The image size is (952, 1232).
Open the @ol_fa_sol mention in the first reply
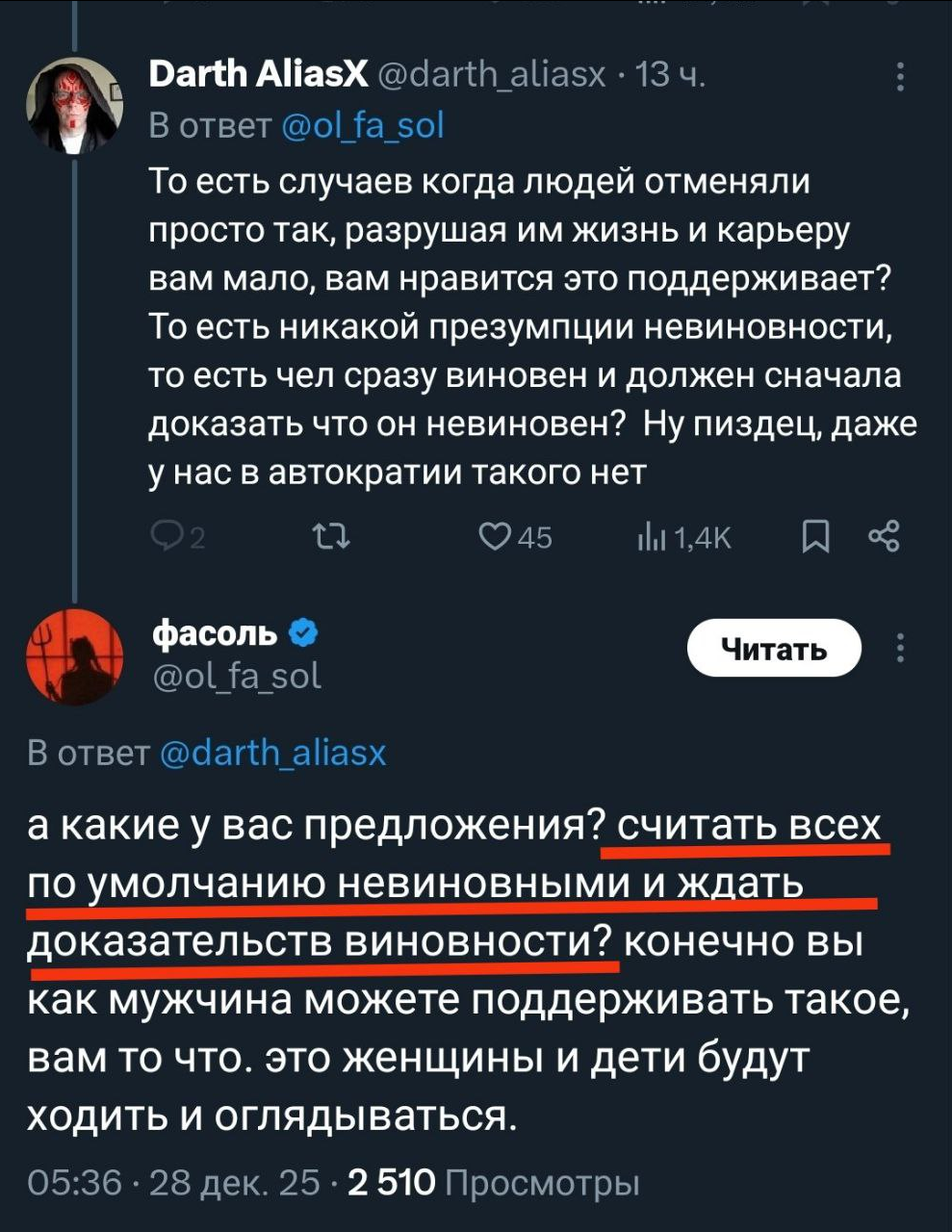(x=364, y=126)
